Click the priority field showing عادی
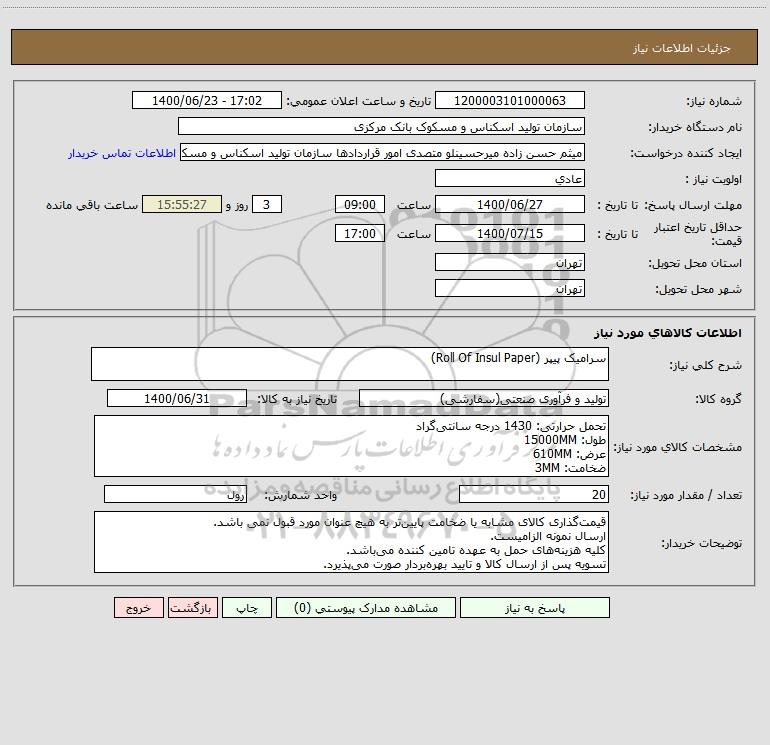The width and height of the screenshot is (770, 745). point(510,179)
